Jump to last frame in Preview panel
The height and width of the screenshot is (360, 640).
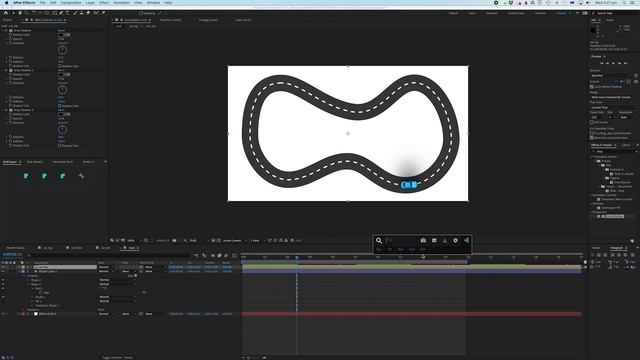click(626, 63)
